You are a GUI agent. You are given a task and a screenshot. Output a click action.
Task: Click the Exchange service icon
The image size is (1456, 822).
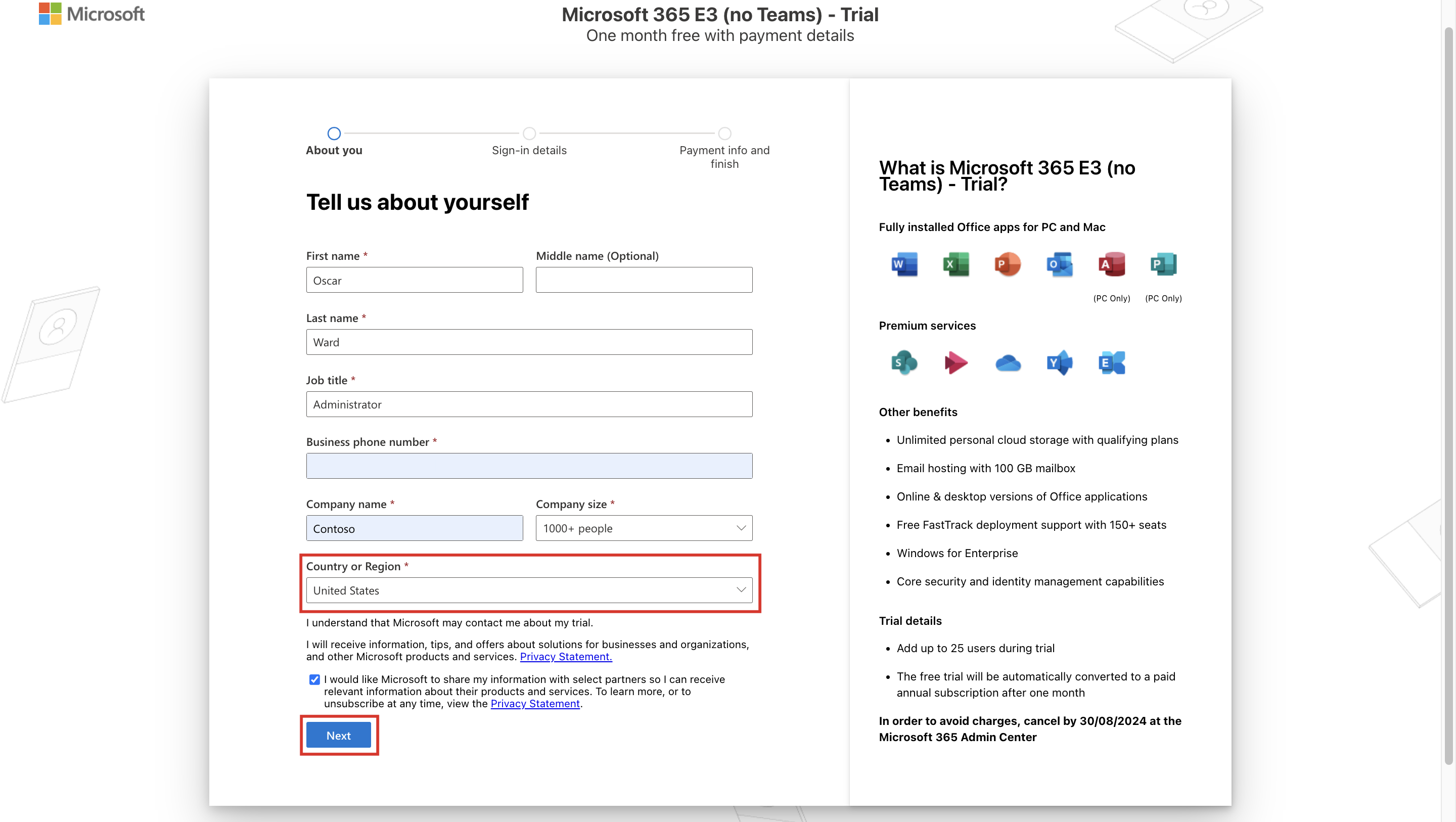[1112, 362]
